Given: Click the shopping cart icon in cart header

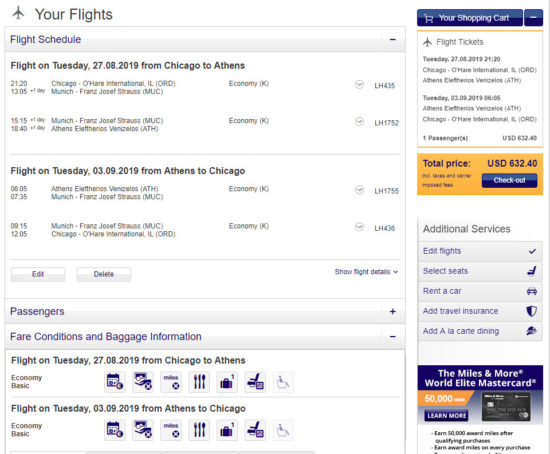Looking at the screenshot, I should (429, 18).
